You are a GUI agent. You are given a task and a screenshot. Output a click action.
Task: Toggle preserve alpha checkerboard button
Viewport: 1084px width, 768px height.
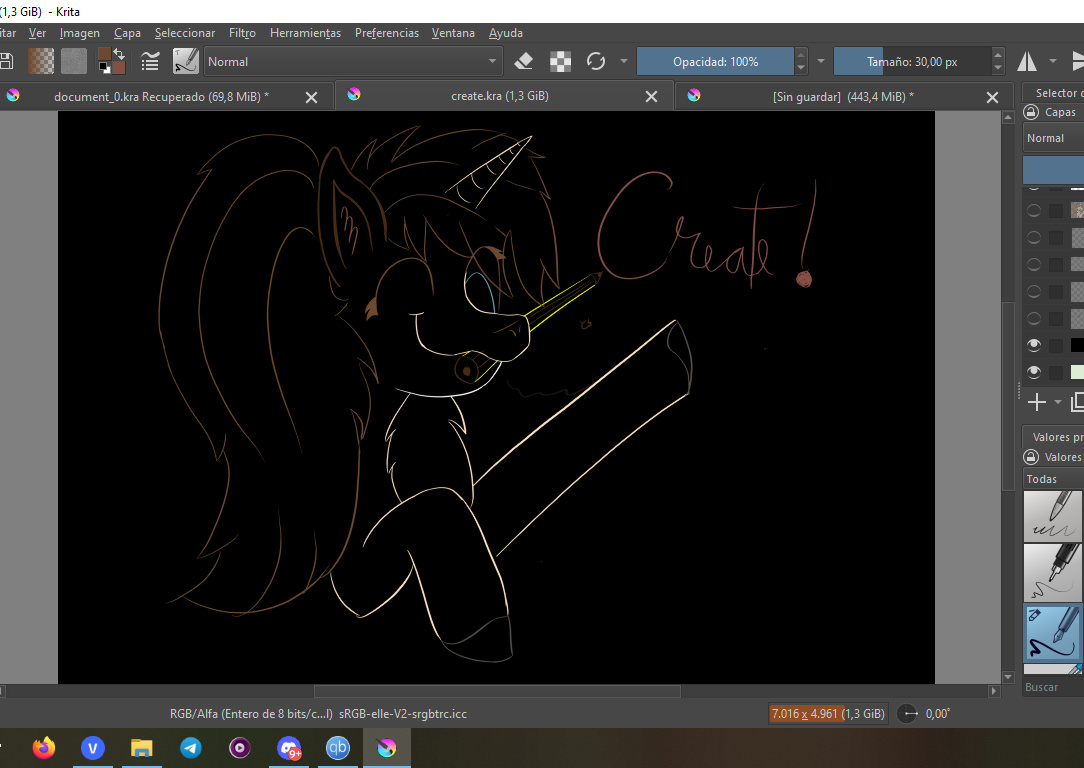[560, 62]
